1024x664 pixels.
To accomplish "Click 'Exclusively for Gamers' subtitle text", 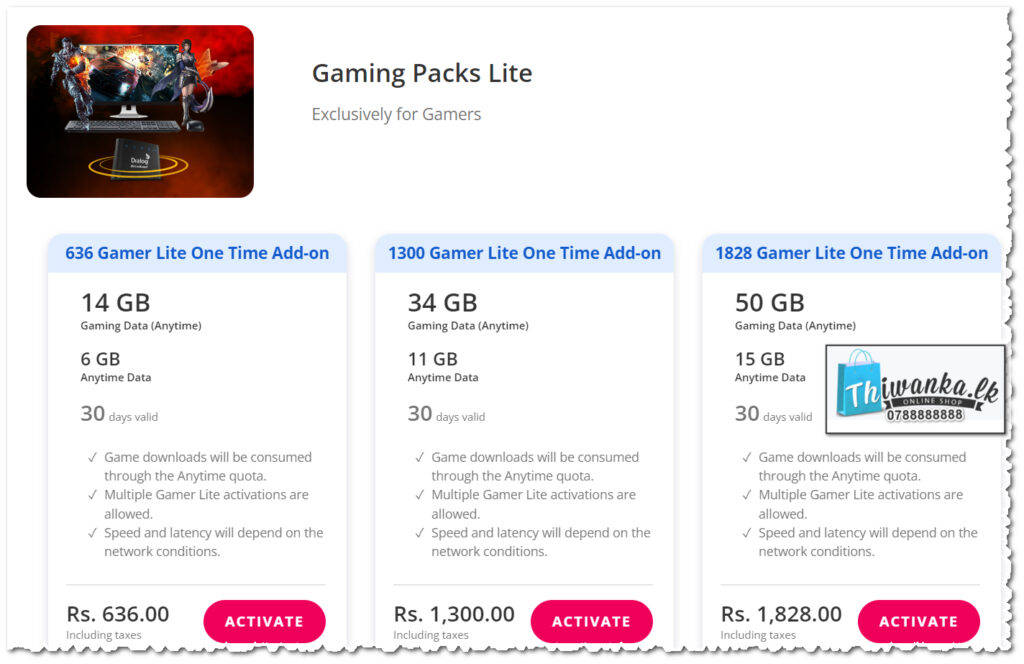I will point(396,114).
